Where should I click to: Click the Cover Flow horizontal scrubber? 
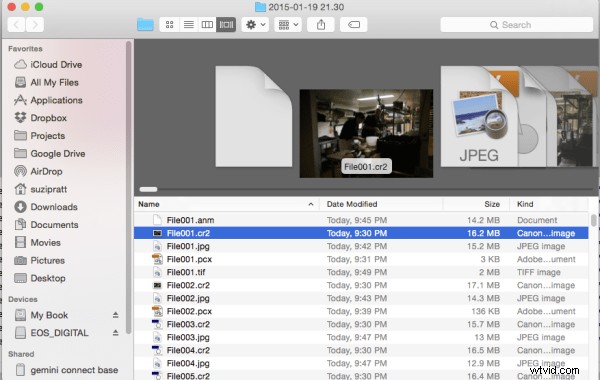click(148, 189)
